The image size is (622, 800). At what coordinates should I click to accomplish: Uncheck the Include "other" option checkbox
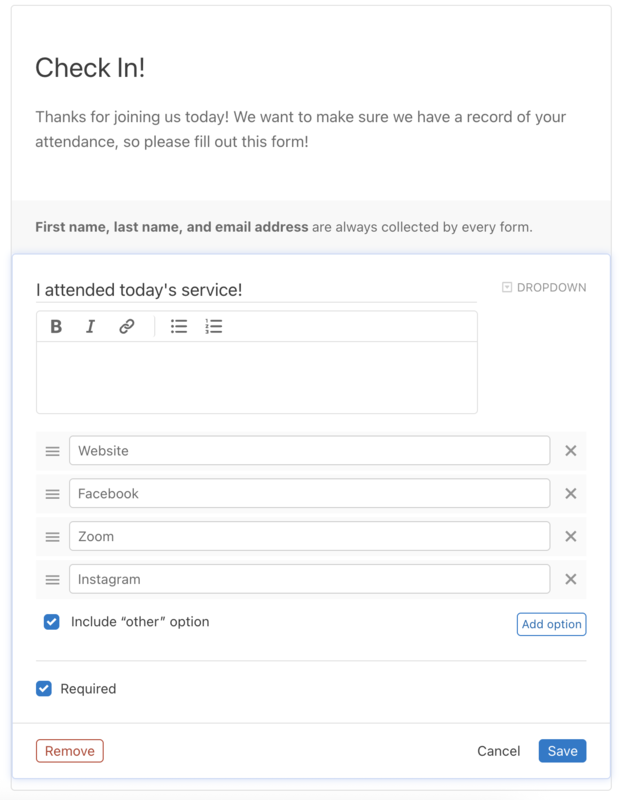(52, 622)
